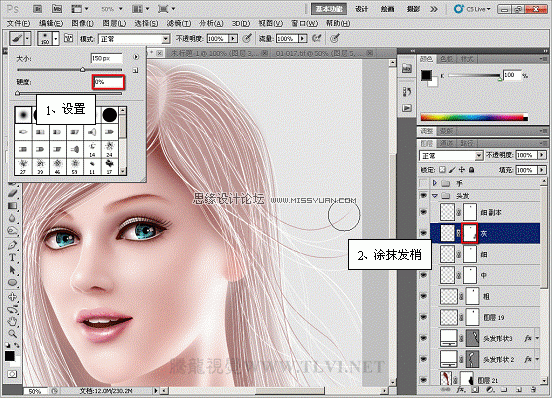Select the Pen tool in toolbox

point(12,245)
